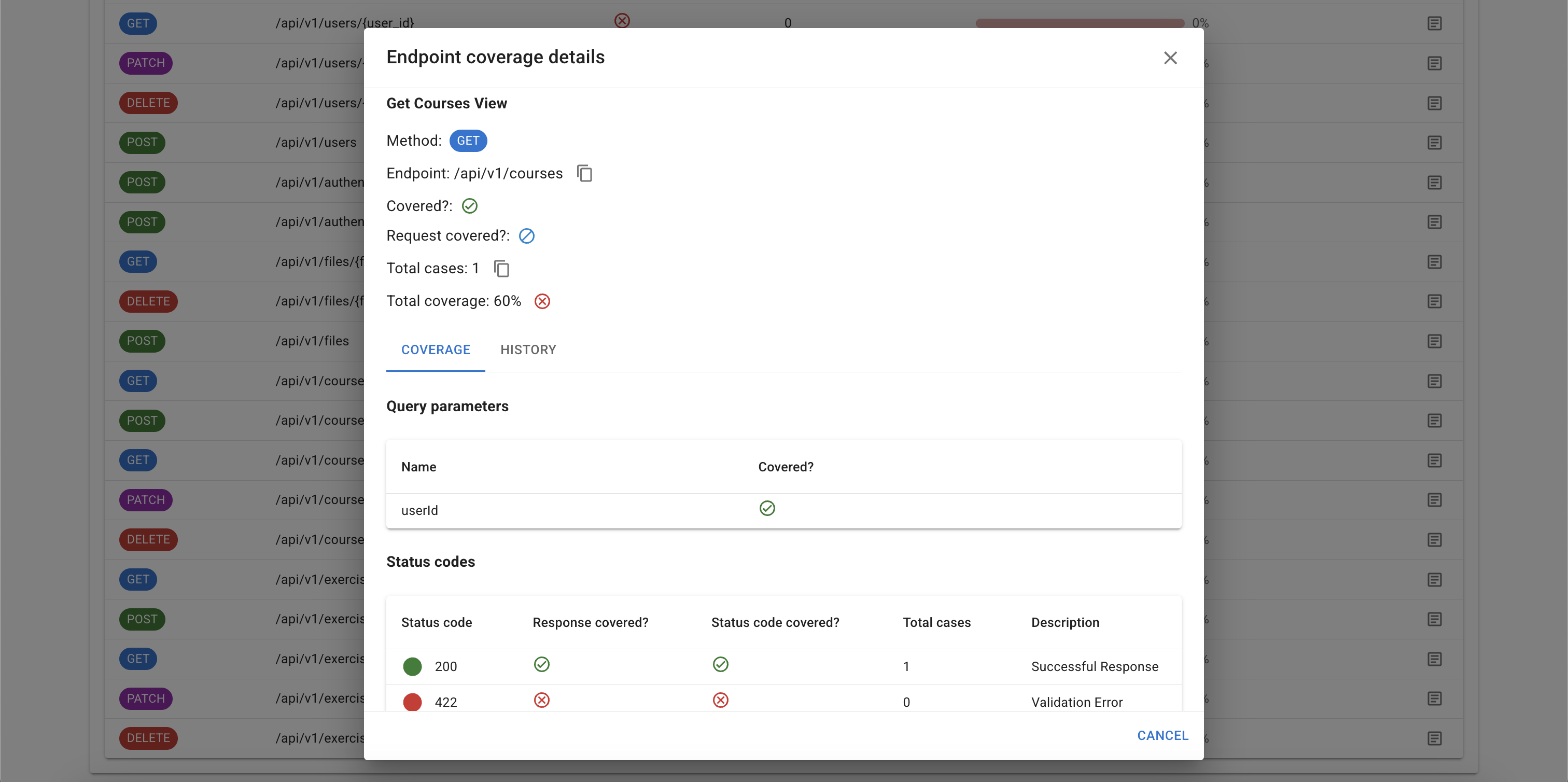
Task: Click the 'Total coverage: 60%' text
Action: coord(454,301)
